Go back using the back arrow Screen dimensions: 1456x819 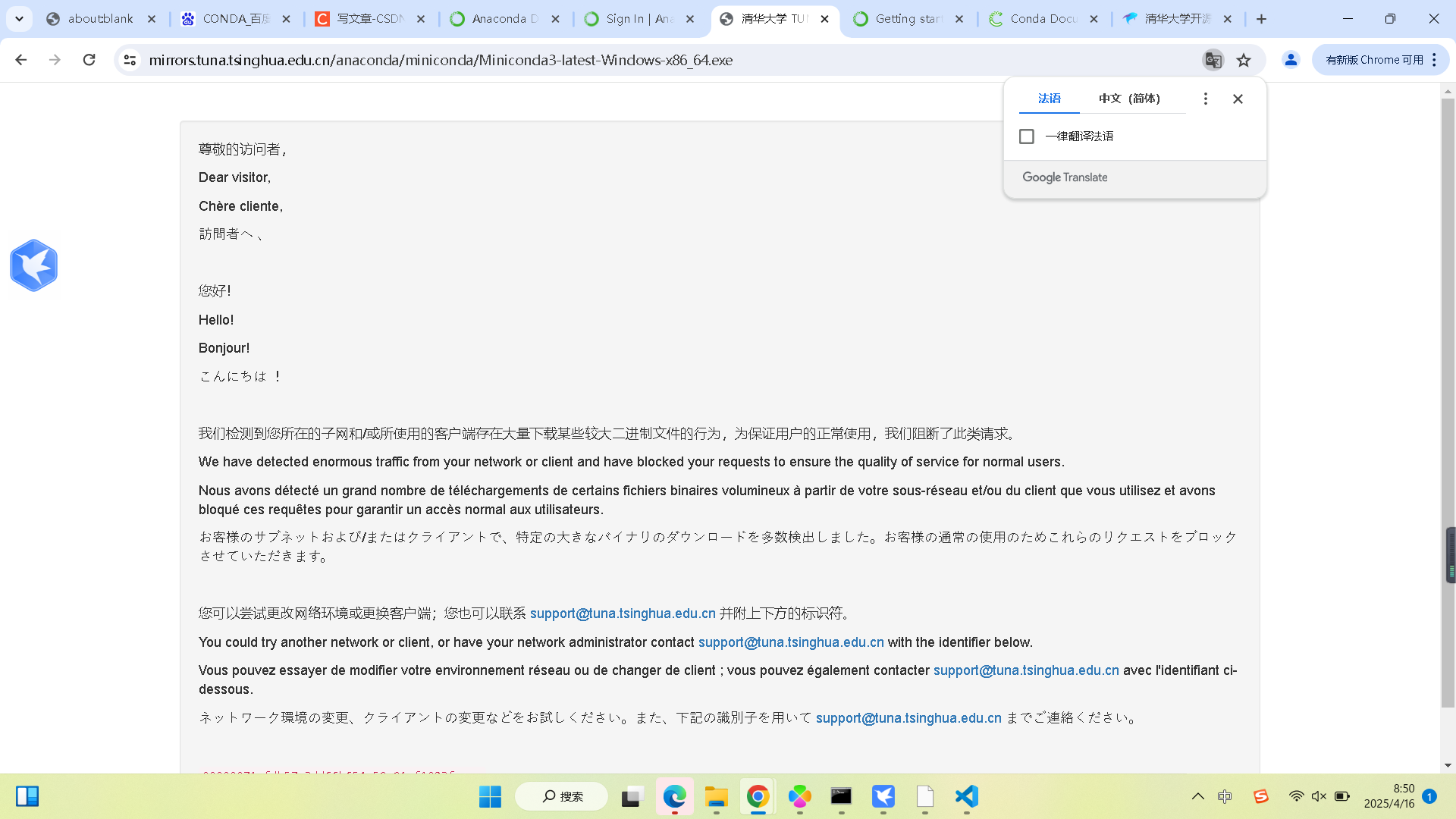[21, 60]
